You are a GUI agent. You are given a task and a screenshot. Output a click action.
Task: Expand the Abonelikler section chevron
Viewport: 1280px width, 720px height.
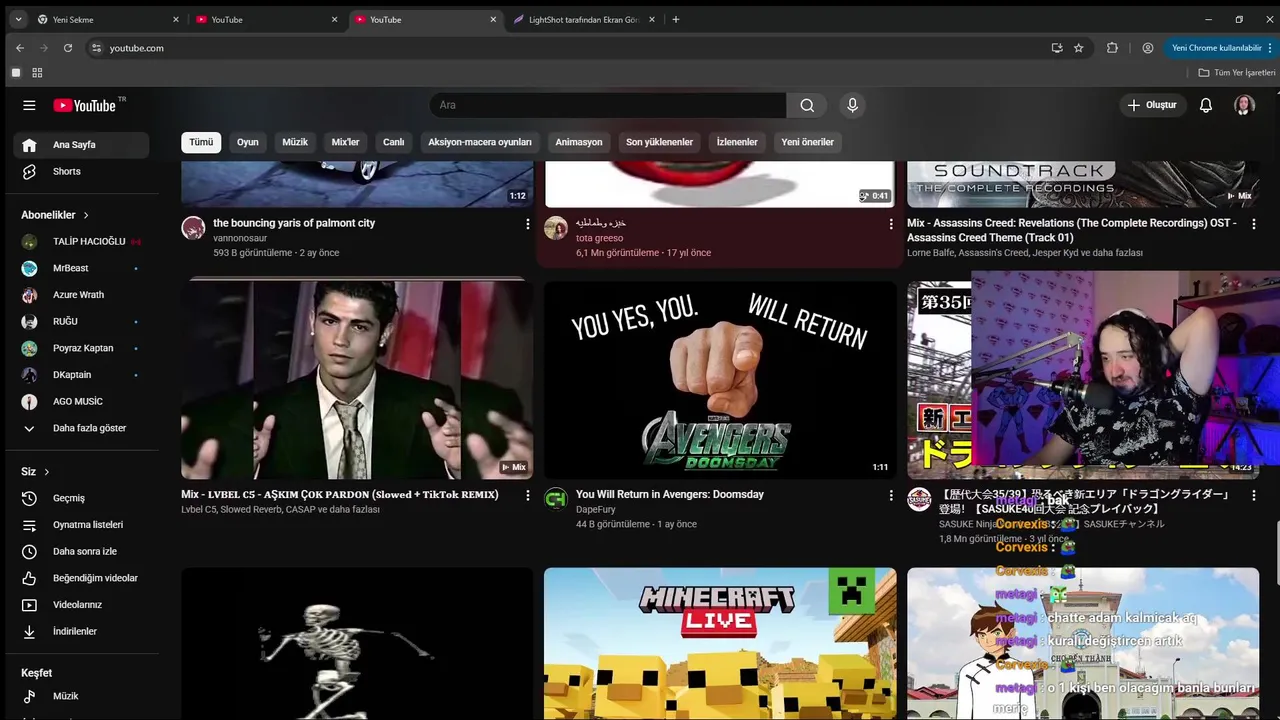[x=86, y=215]
